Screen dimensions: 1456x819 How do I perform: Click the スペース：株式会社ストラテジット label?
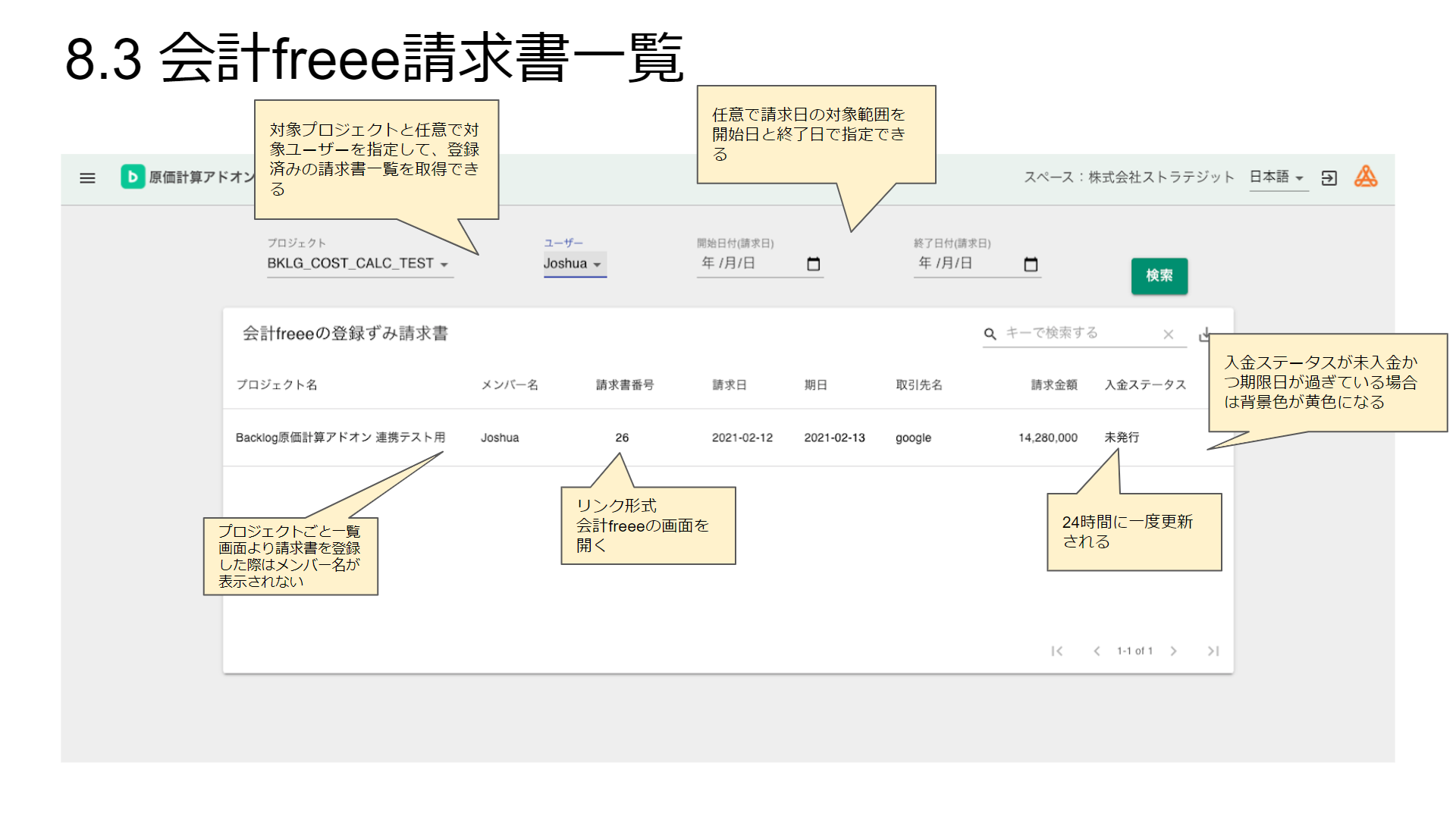point(1129,177)
